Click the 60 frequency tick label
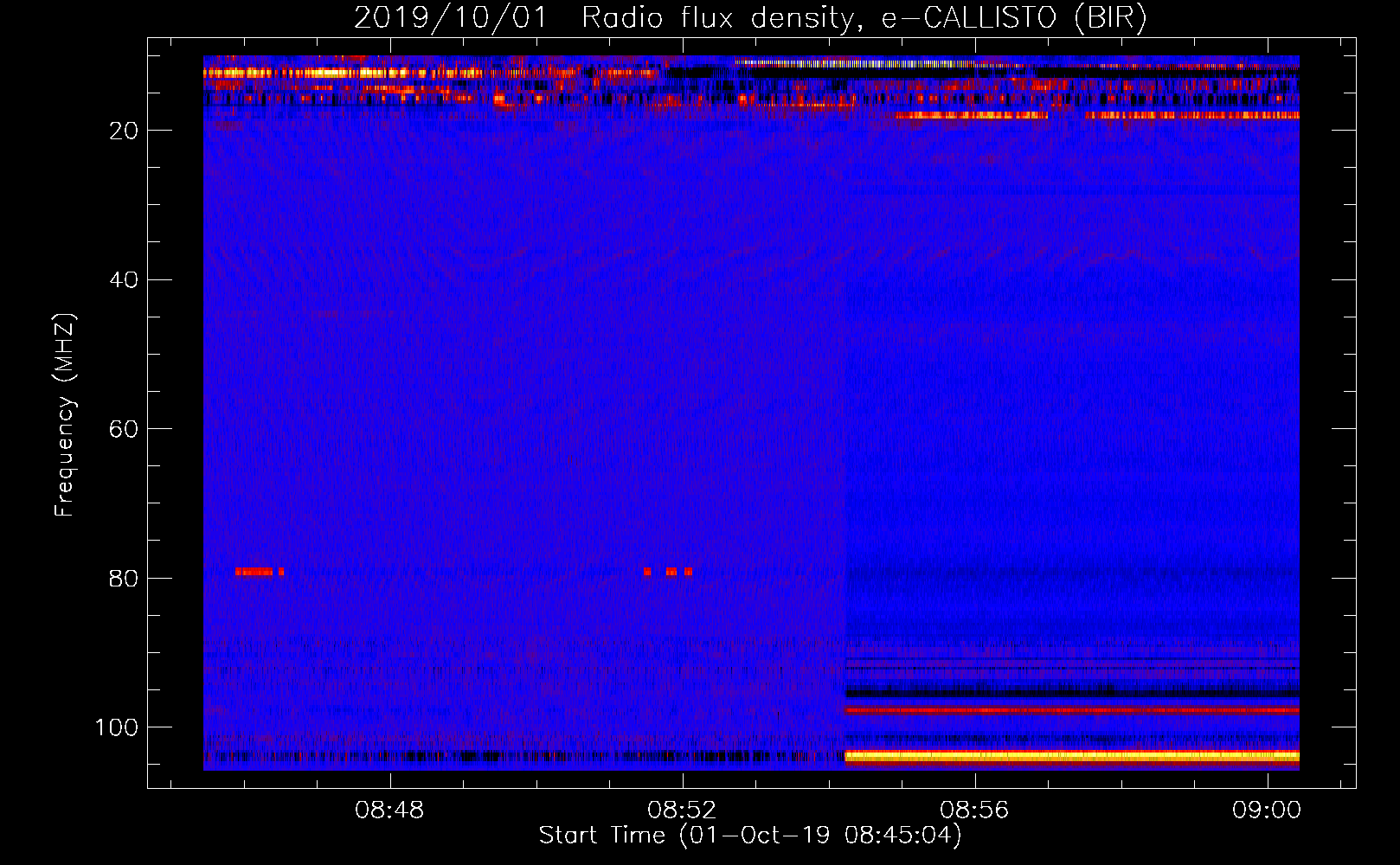1400x865 pixels. click(125, 429)
